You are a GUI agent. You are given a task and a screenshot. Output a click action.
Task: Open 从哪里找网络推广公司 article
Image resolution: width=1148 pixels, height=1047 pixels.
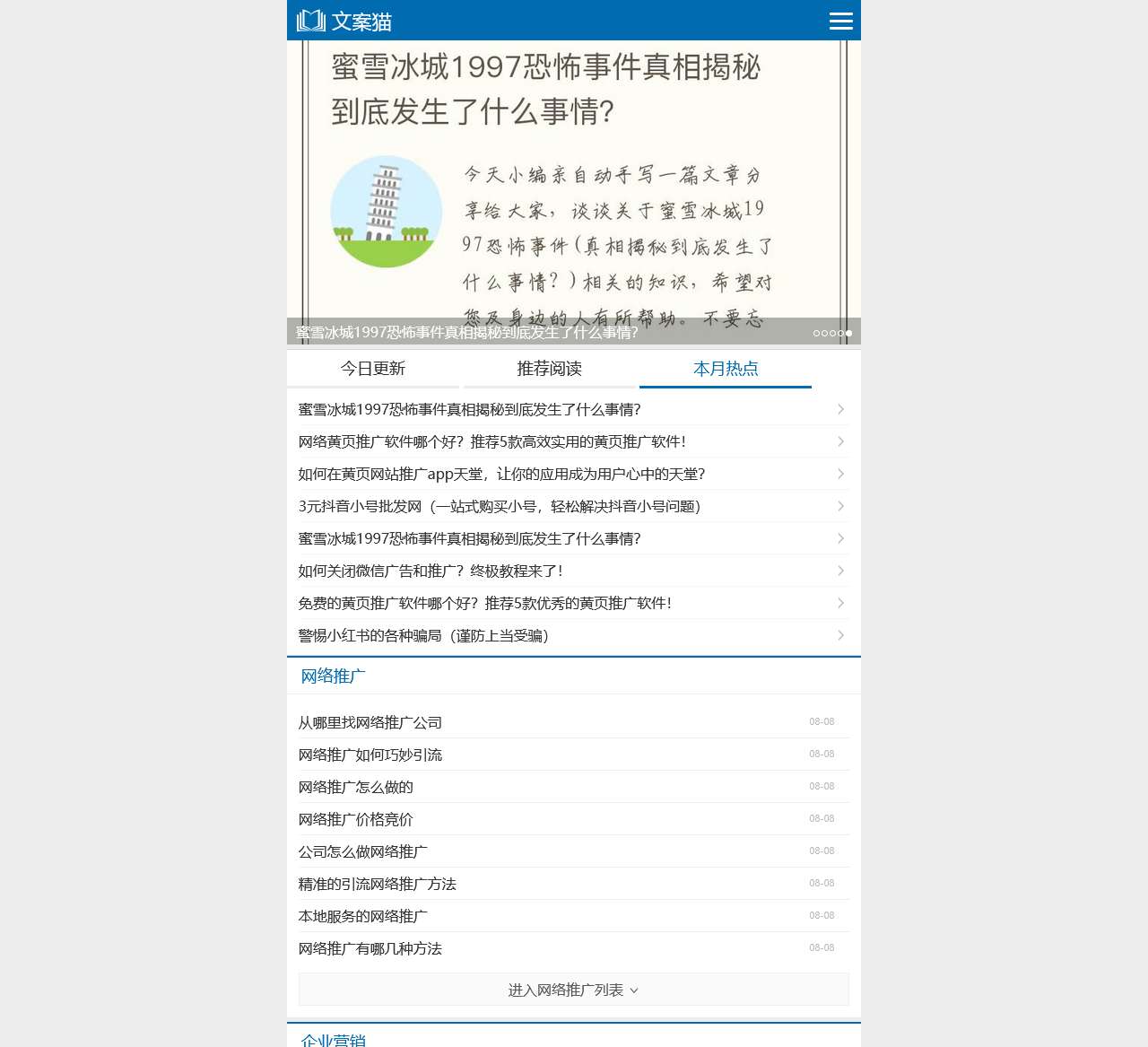click(370, 722)
